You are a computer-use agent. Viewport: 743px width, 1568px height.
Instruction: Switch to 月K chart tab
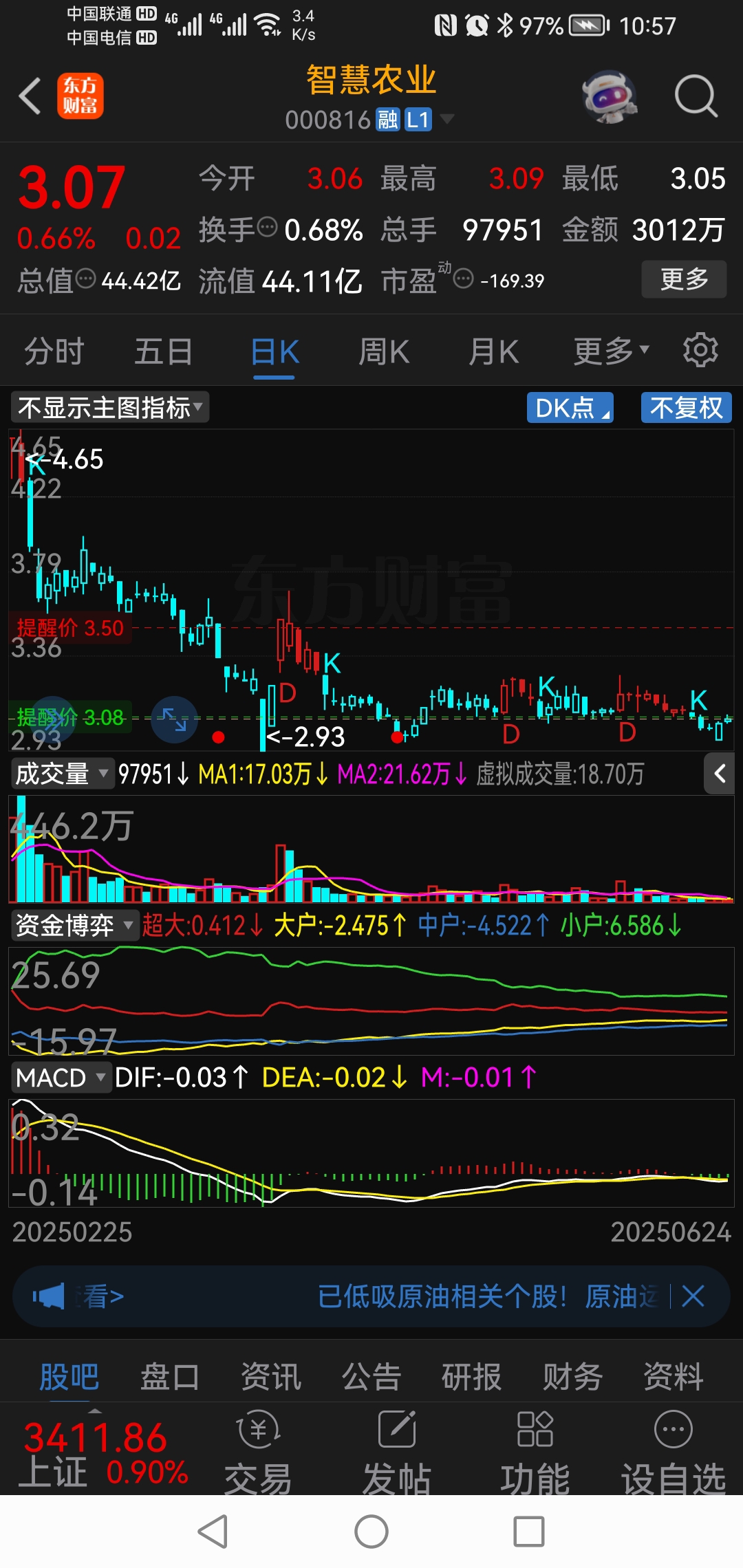493,351
